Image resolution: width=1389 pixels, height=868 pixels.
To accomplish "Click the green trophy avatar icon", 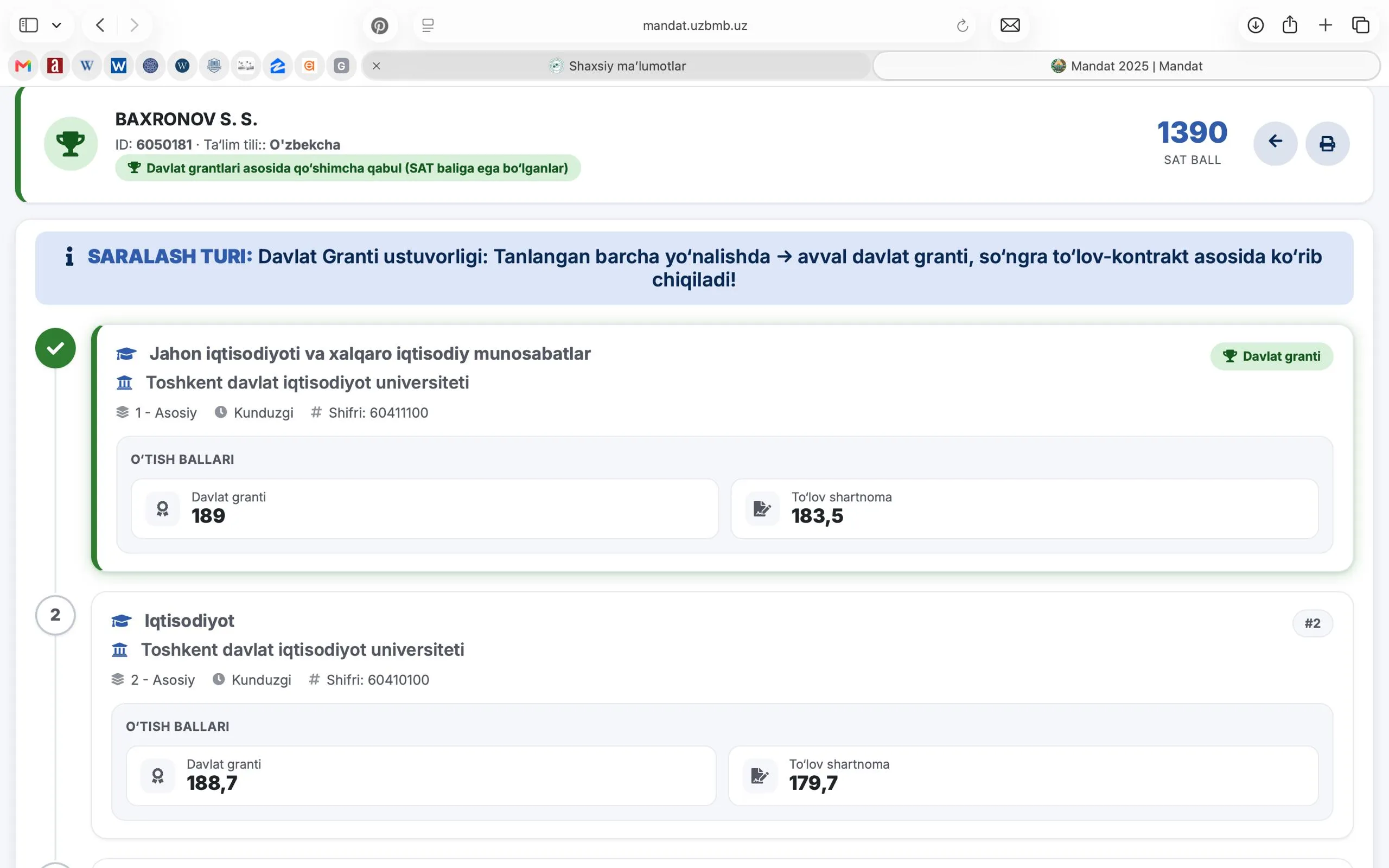I will (71, 143).
